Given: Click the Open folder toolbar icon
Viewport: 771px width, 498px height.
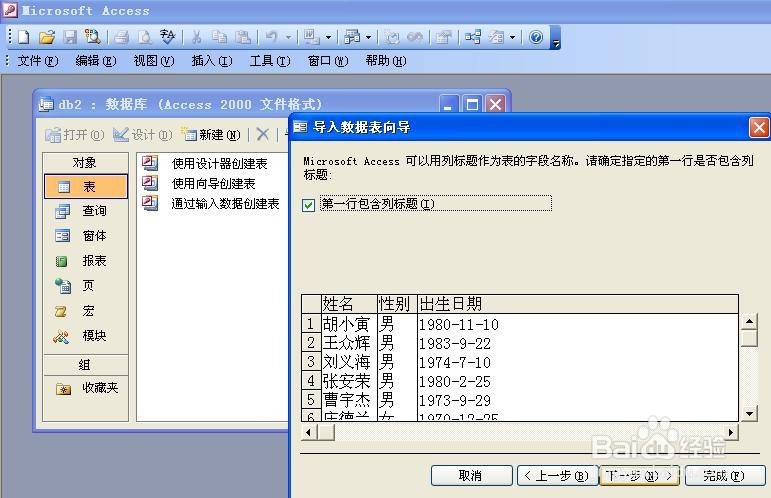Looking at the screenshot, I should tap(47, 37).
